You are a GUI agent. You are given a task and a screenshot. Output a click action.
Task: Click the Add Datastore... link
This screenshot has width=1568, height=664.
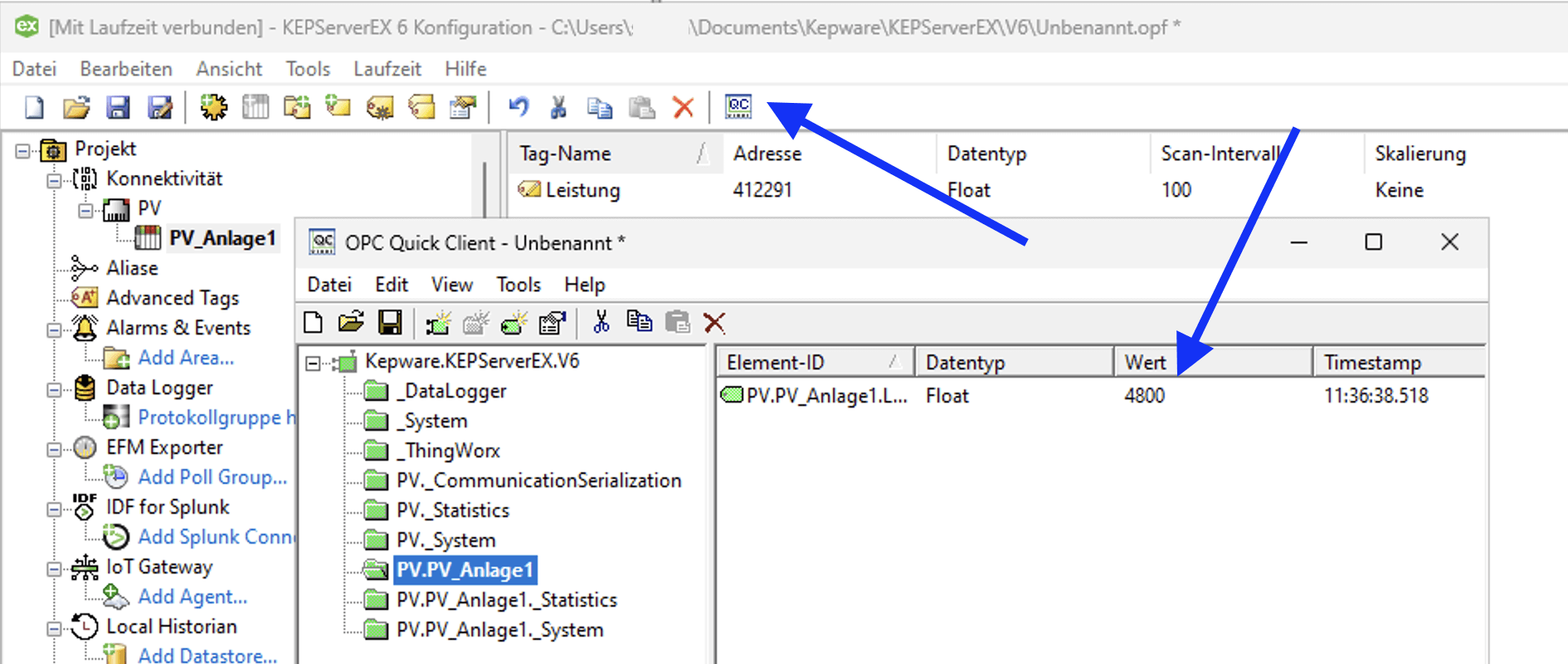pyautogui.click(x=207, y=655)
